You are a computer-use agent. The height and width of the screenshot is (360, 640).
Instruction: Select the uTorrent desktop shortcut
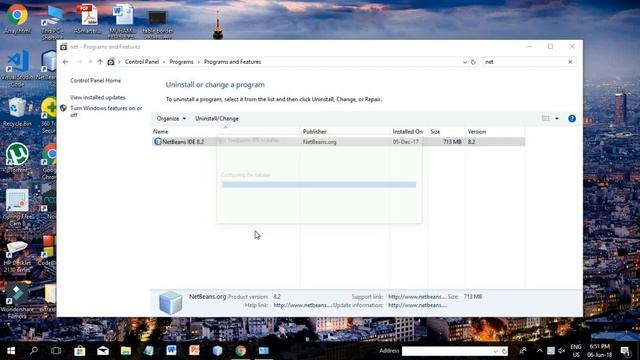[17, 158]
